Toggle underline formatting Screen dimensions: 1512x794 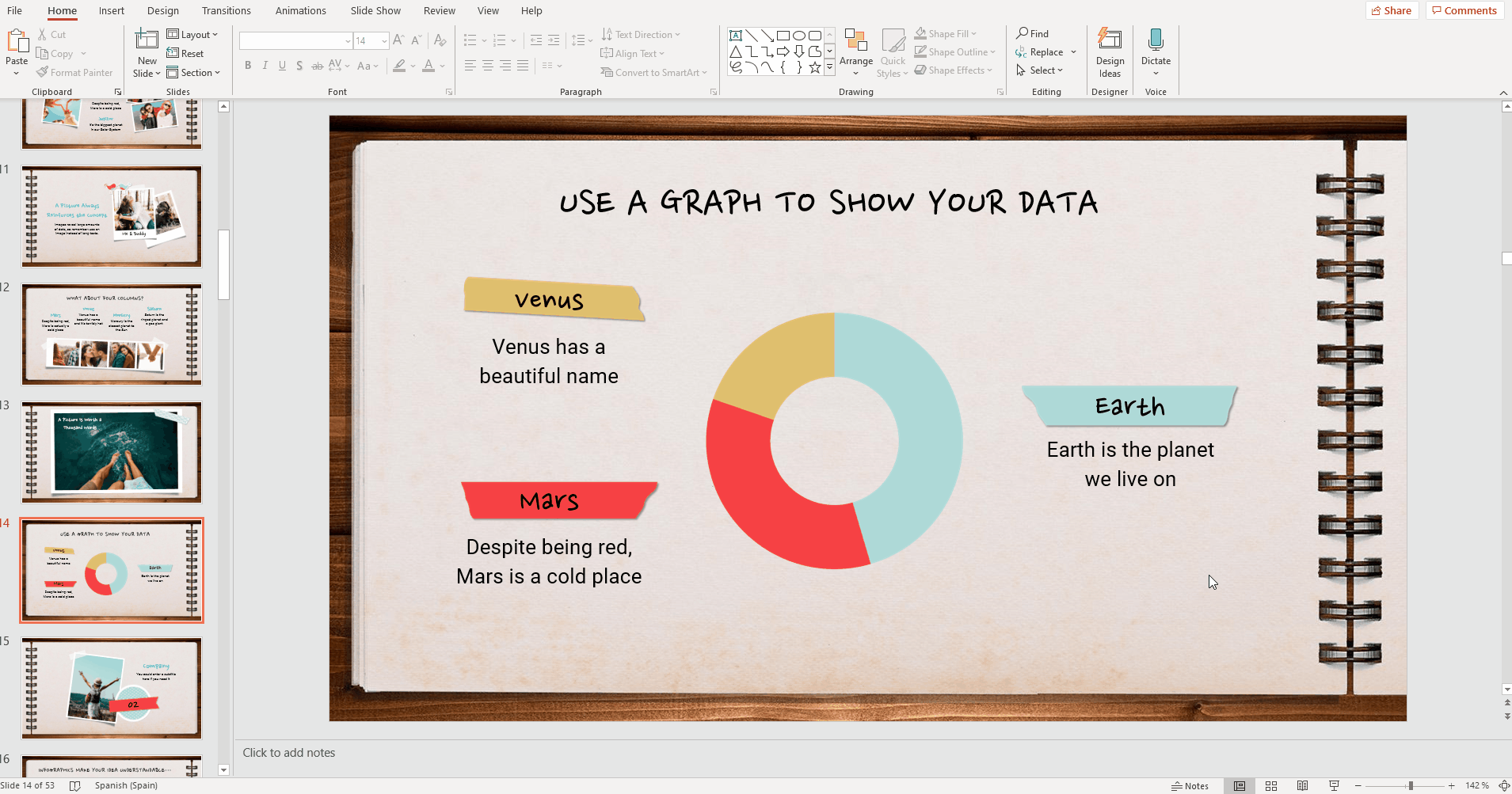pos(282,65)
